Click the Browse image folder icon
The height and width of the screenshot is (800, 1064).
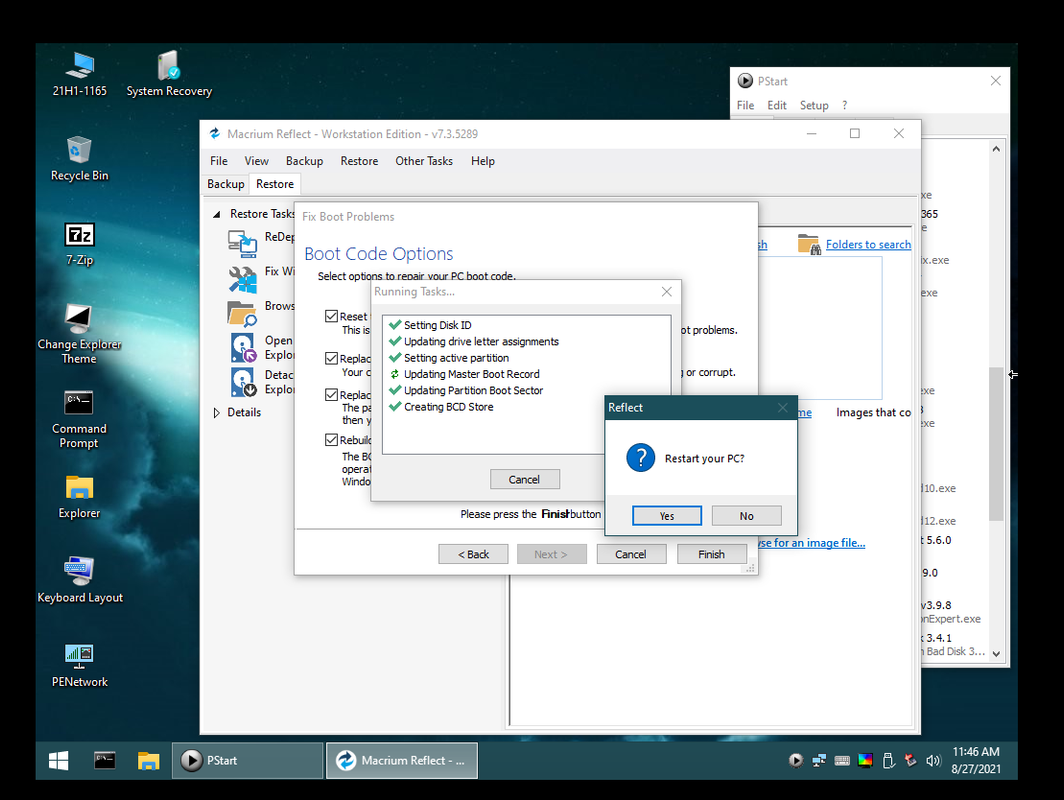242,313
